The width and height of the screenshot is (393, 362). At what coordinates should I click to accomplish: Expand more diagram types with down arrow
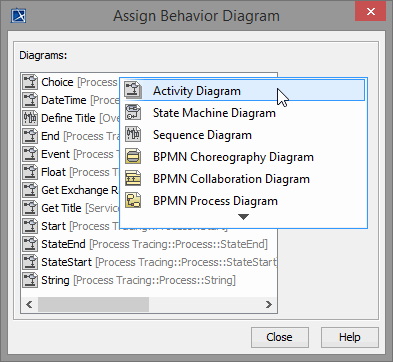[x=244, y=217]
